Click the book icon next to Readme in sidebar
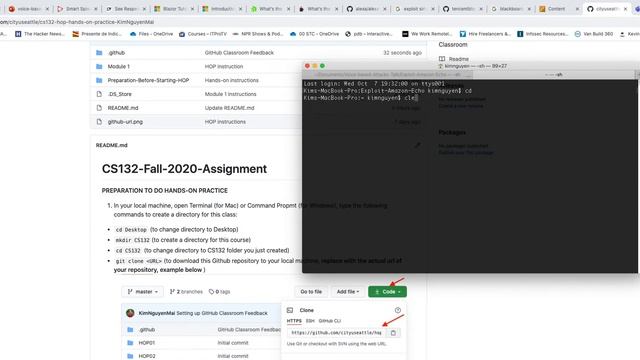640x360 pixels. pos(442,59)
